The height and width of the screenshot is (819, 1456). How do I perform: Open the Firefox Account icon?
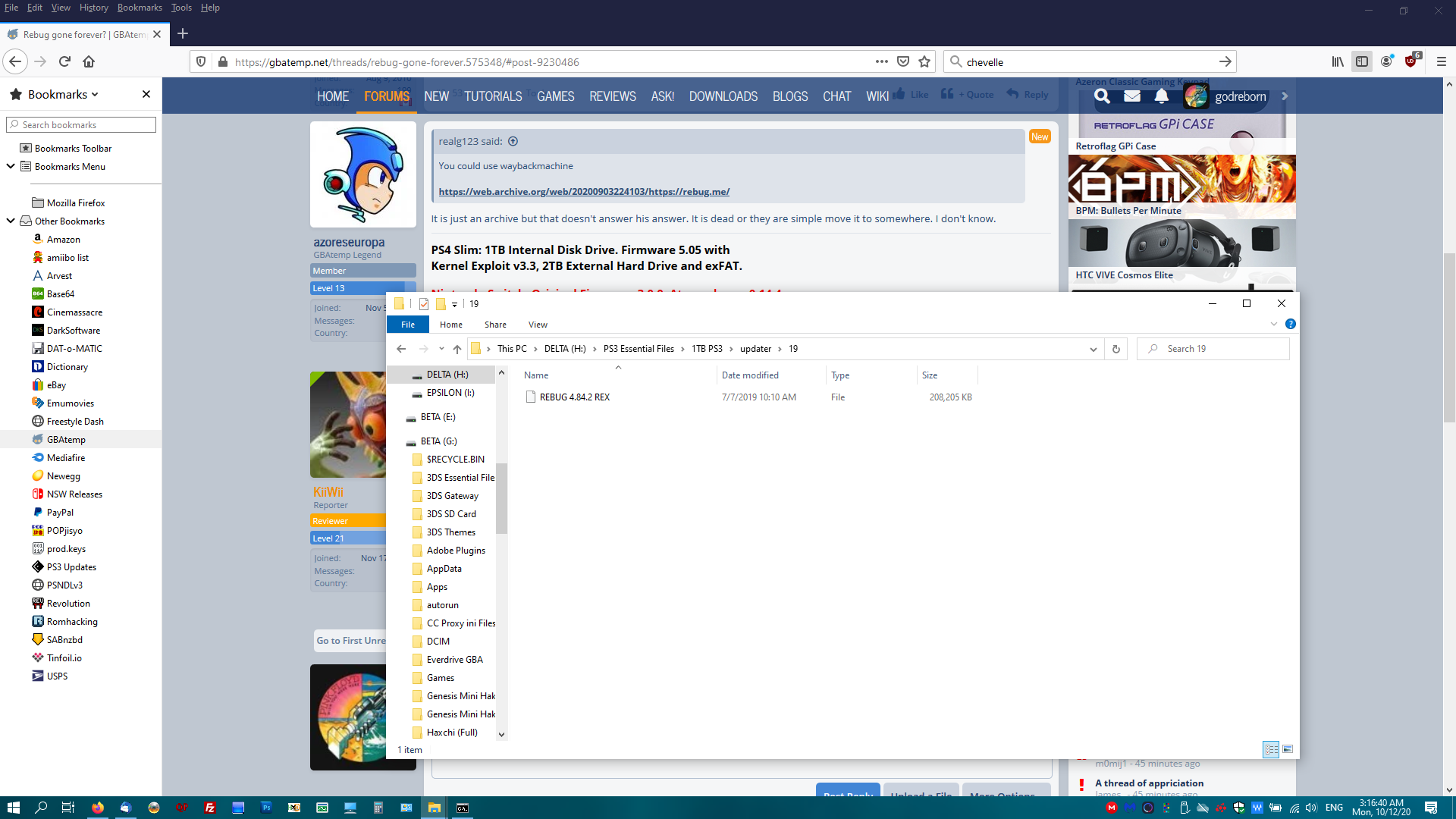[1386, 61]
